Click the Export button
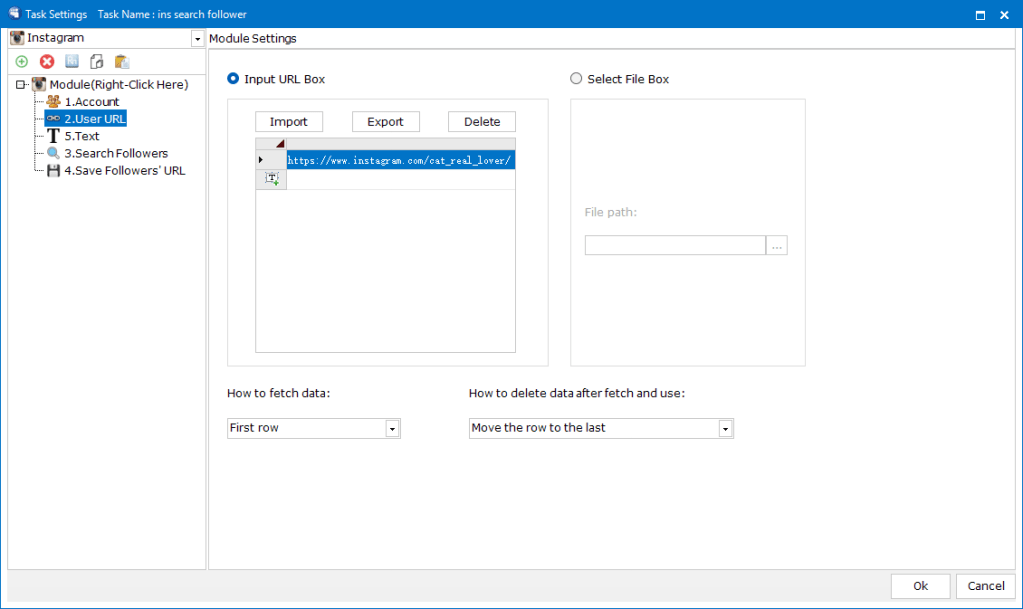The height and width of the screenshot is (609, 1023). tap(385, 122)
